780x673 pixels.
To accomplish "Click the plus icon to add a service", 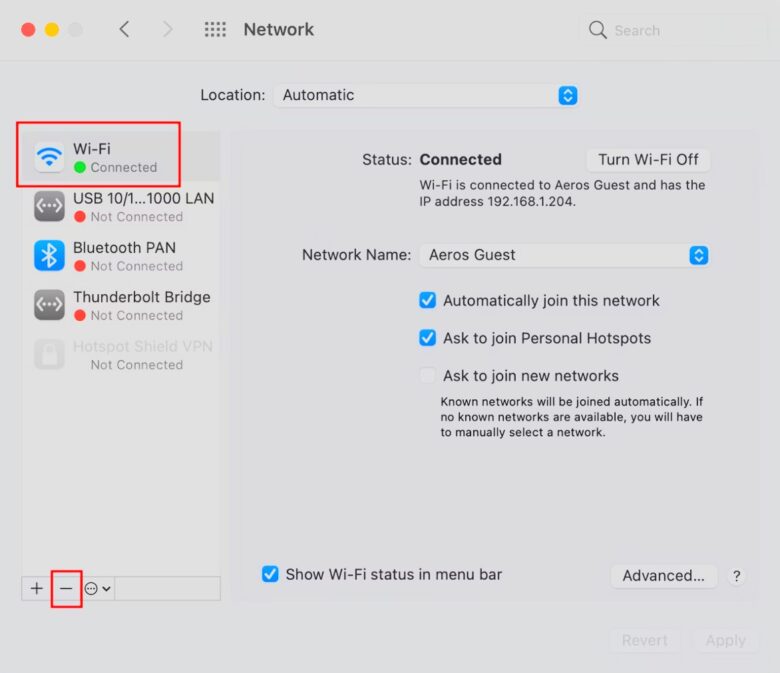I will click(36, 588).
